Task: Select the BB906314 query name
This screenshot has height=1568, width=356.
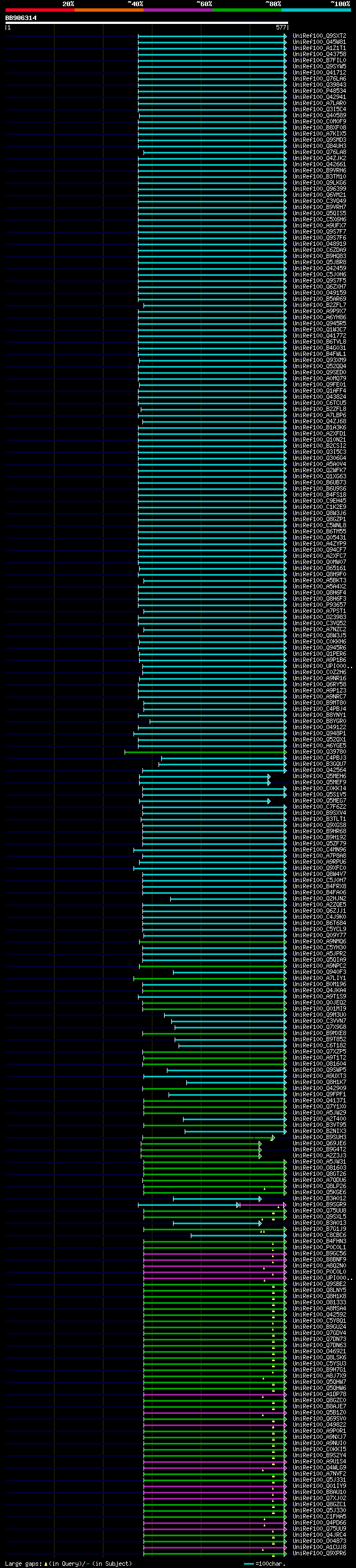Action: click(21, 18)
